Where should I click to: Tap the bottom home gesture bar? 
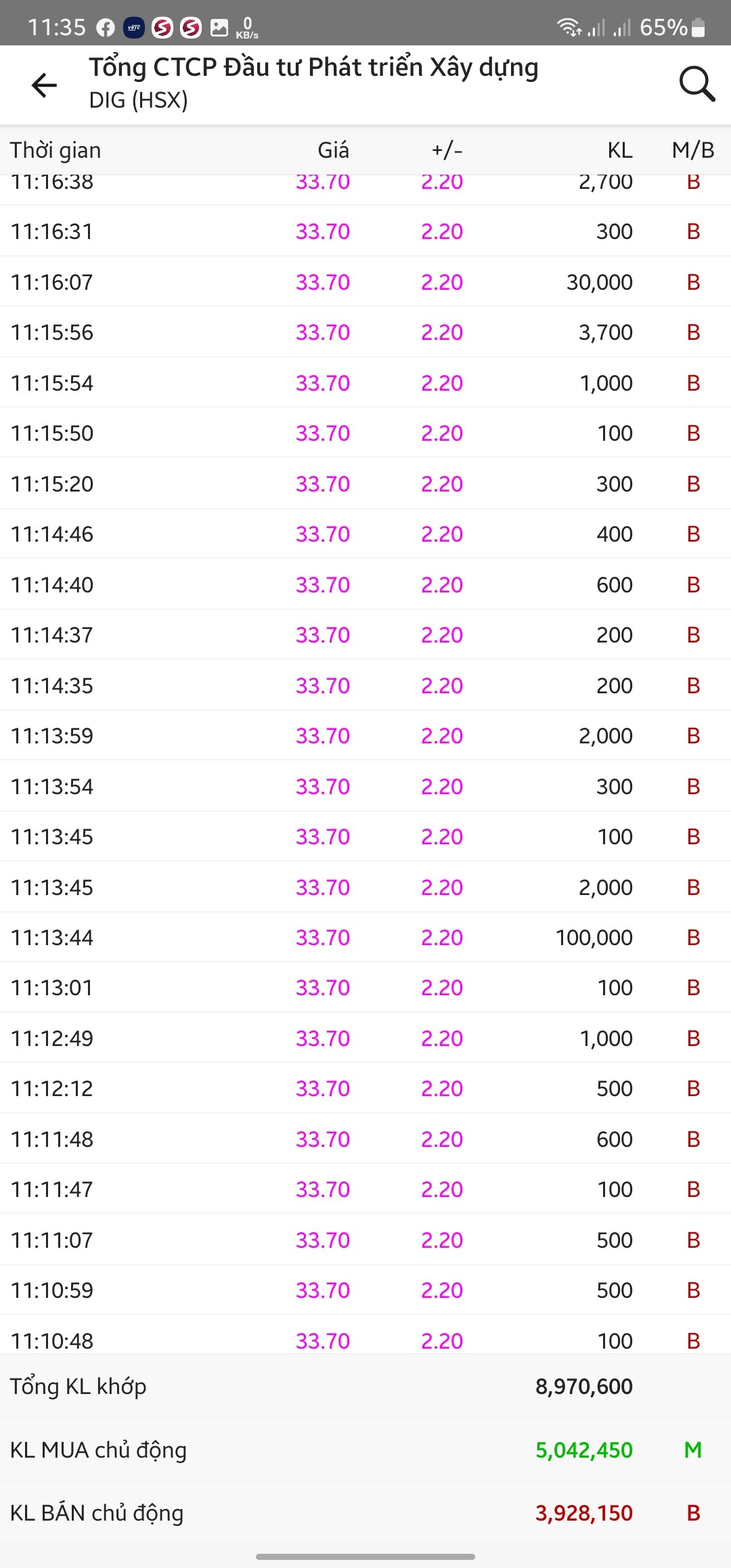point(365,1556)
